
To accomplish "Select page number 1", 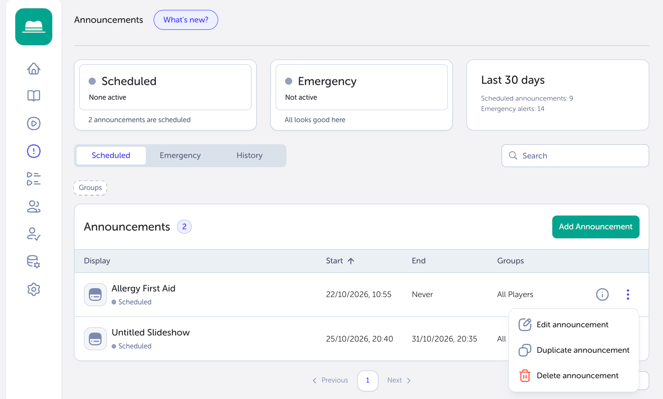I will (367, 380).
